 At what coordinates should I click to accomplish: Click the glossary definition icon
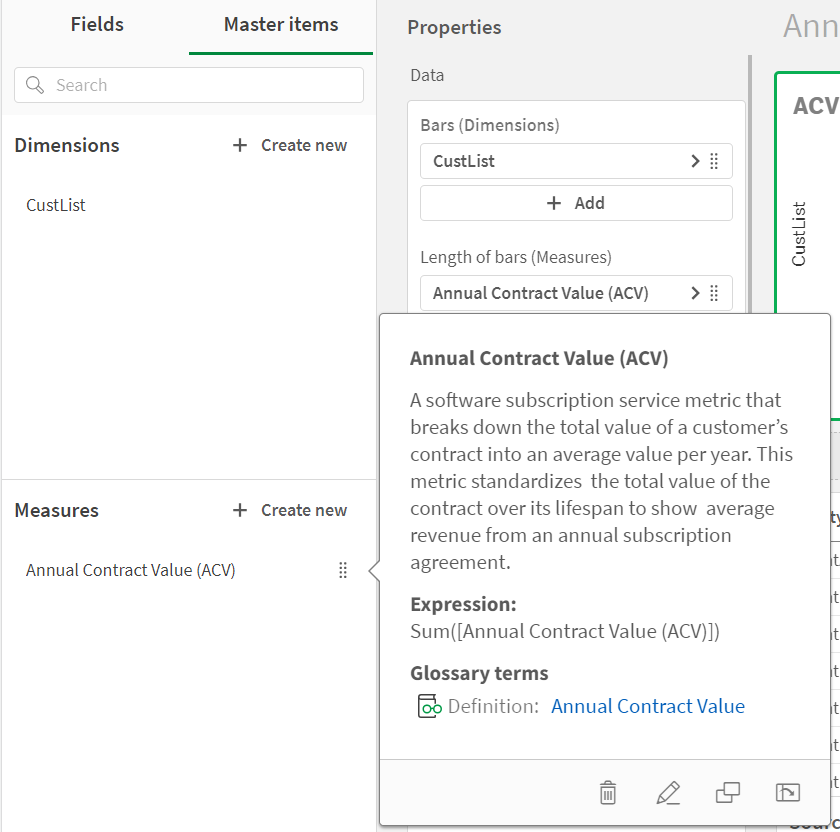(429, 706)
